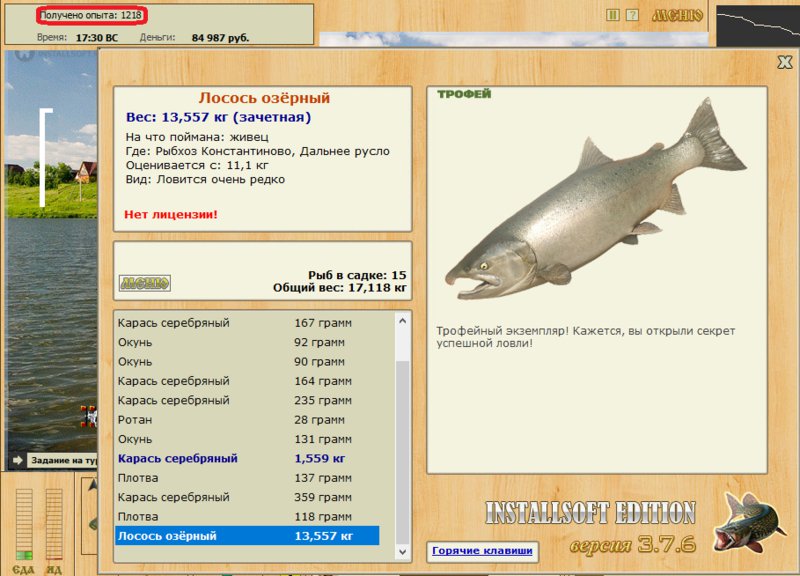This screenshot has height=576, width=800.
Task: Click the red Нет лицензии! warning
Action: click(171, 214)
